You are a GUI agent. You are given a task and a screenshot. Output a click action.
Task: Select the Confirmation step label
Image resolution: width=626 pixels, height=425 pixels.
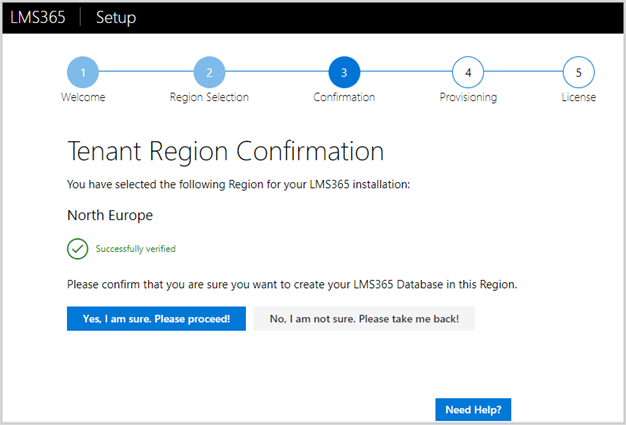(x=344, y=98)
